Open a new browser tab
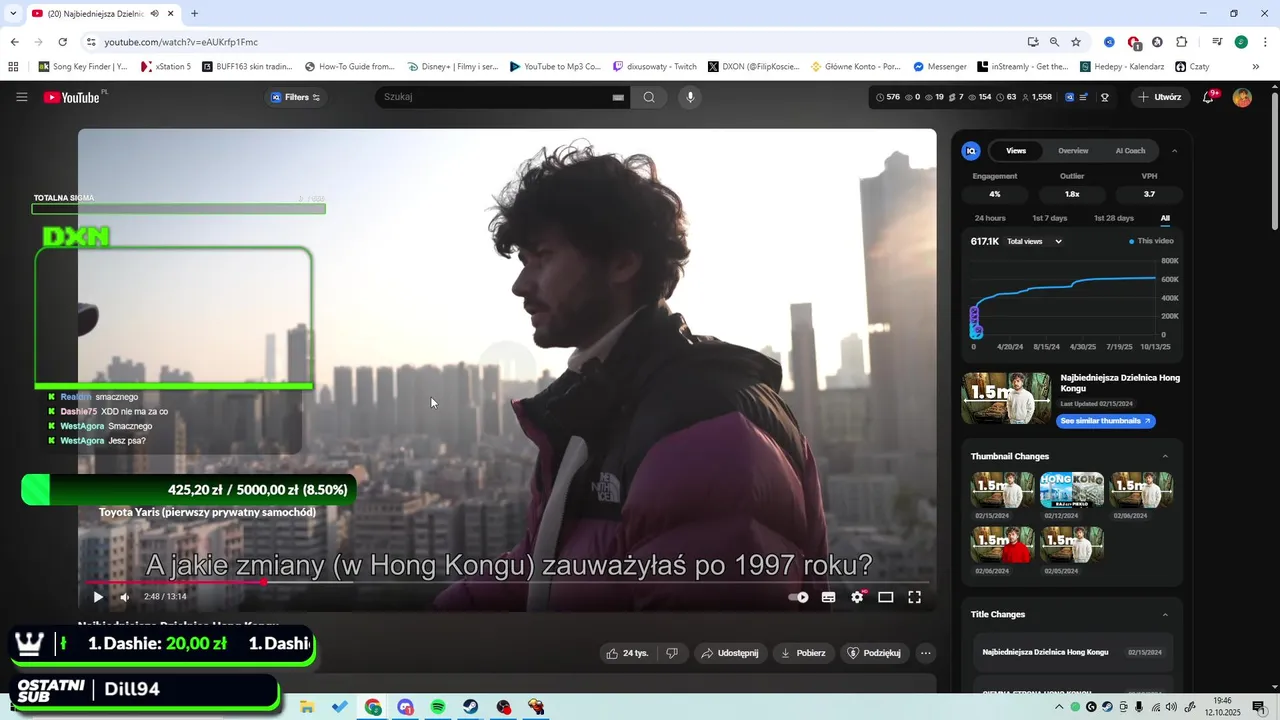Viewport: 1280px width, 720px height. pyautogui.click(x=194, y=13)
